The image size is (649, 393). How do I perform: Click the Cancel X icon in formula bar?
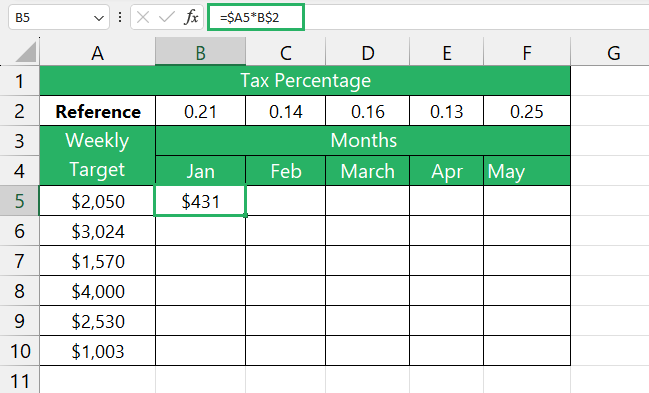pyautogui.click(x=143, y=17)
